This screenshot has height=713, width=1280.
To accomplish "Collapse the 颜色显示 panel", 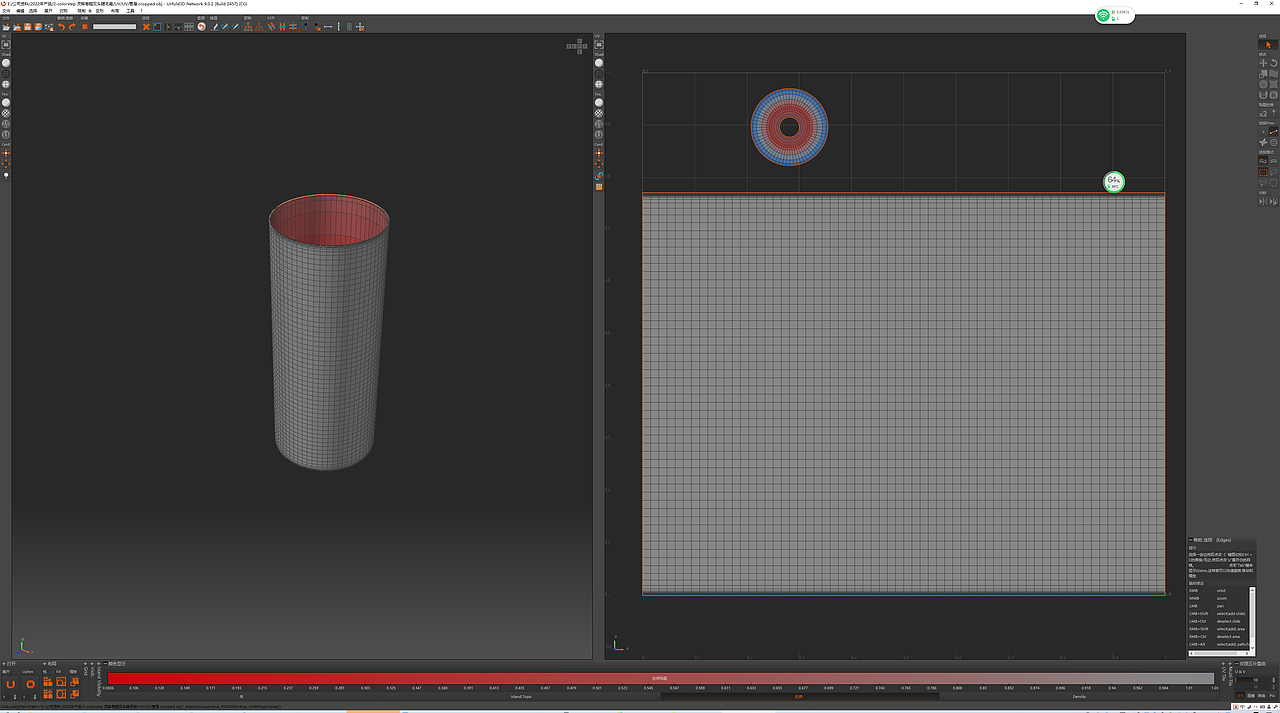I will pos(106,664).
